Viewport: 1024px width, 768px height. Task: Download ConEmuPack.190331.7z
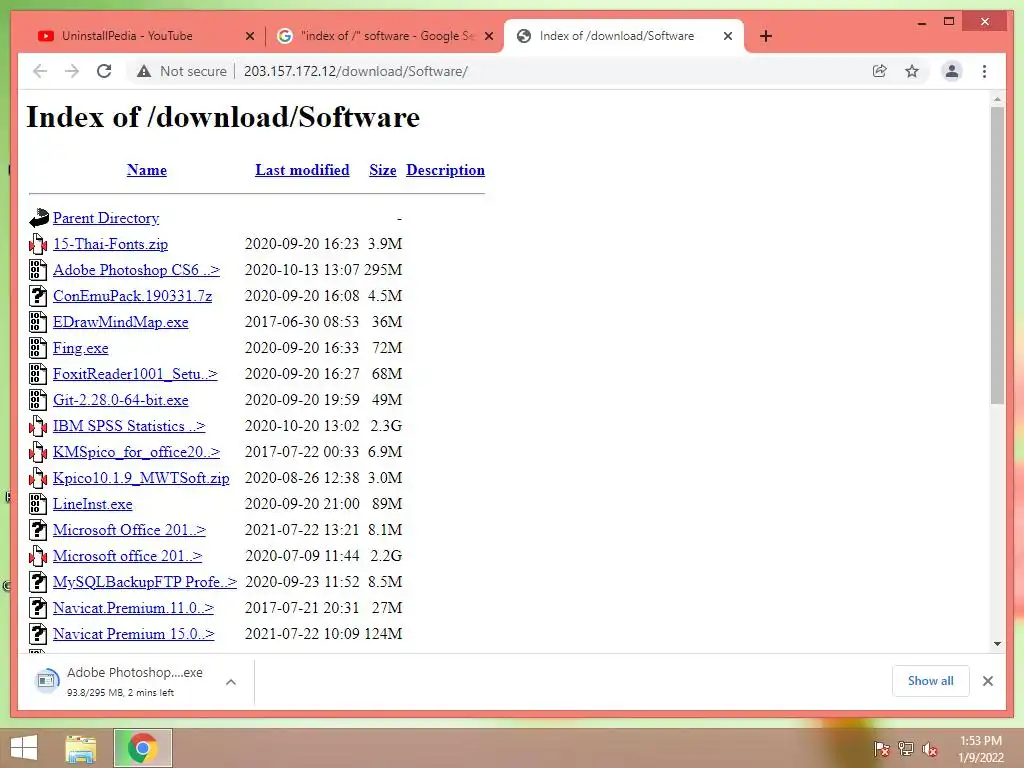tap(133, 296)
